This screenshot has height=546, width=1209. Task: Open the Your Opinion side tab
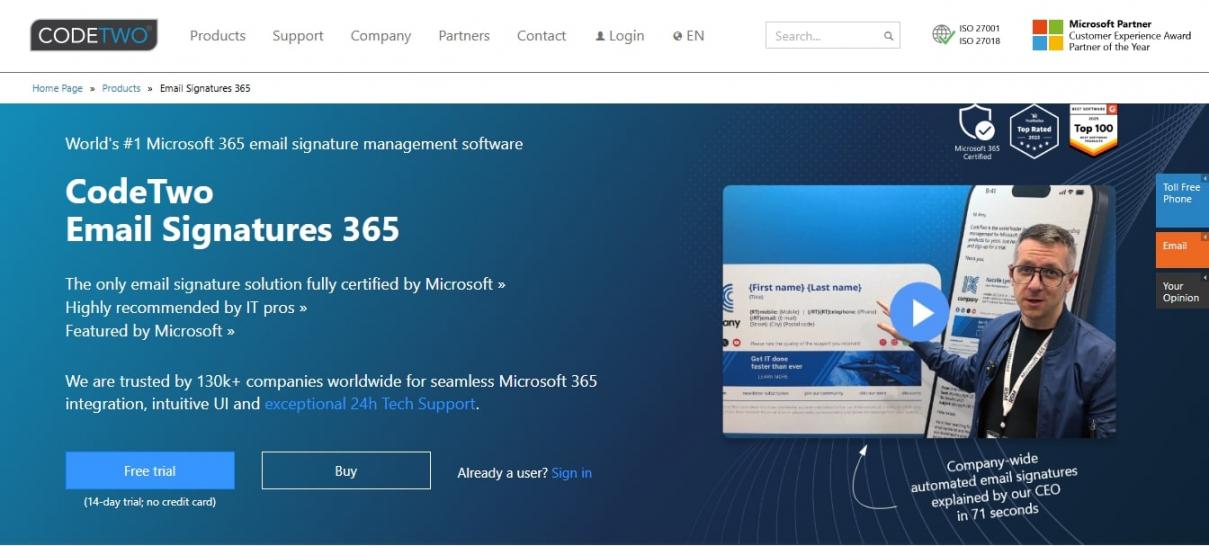(1181, 290)
